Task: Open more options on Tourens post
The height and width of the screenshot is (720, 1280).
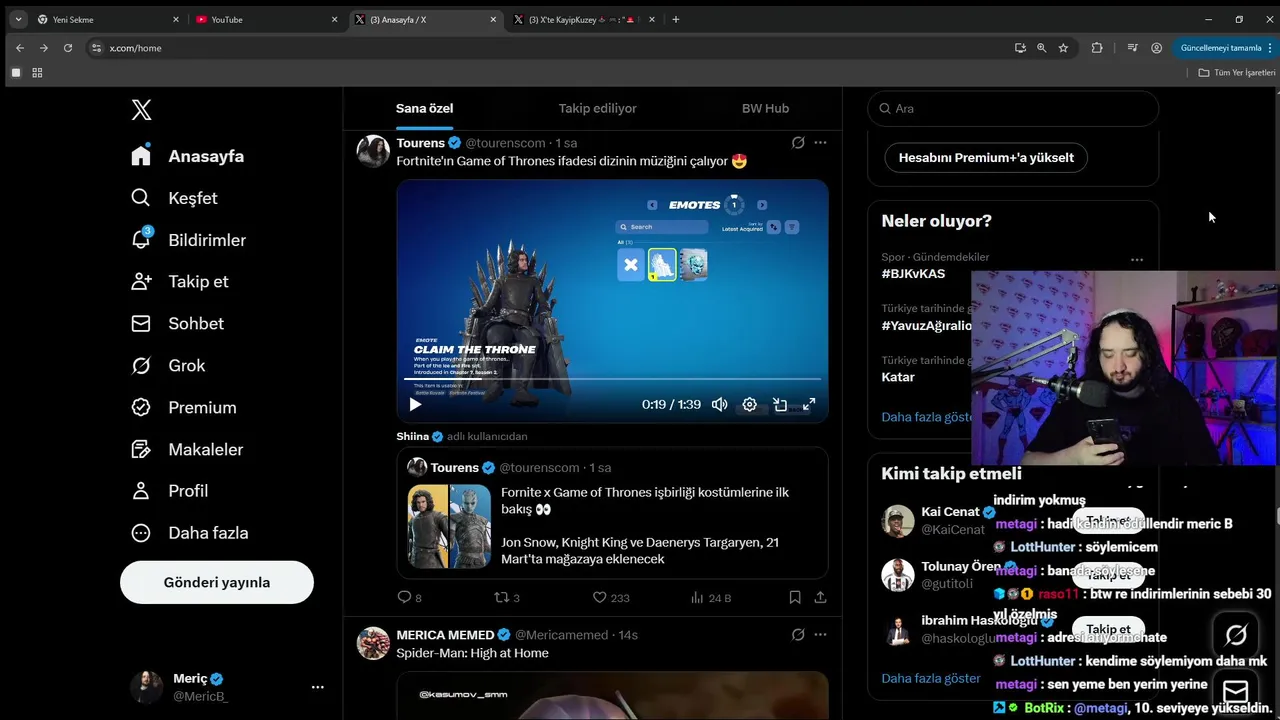Action: click(x=820, y=143)
